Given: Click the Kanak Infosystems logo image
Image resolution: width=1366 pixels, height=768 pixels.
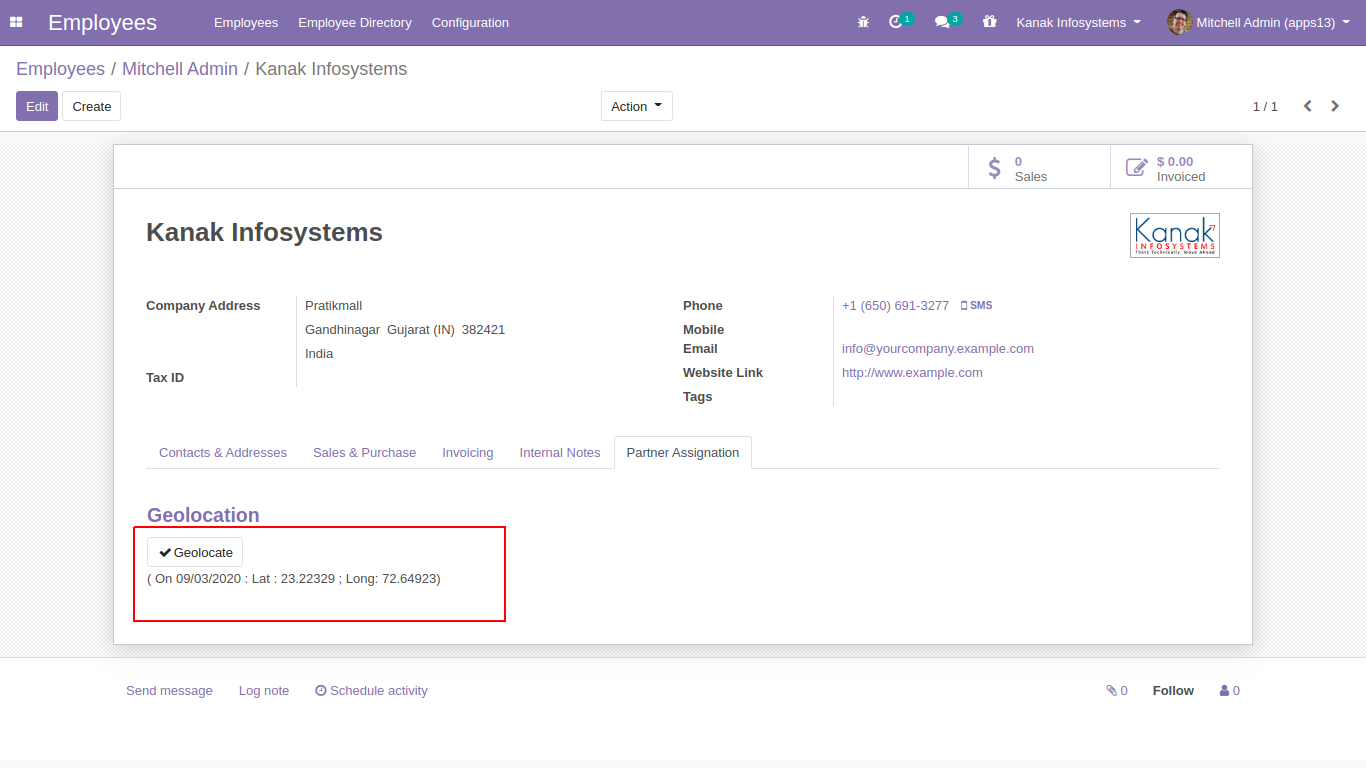Looking at the screenshot, I should [x=1175, y=235].
